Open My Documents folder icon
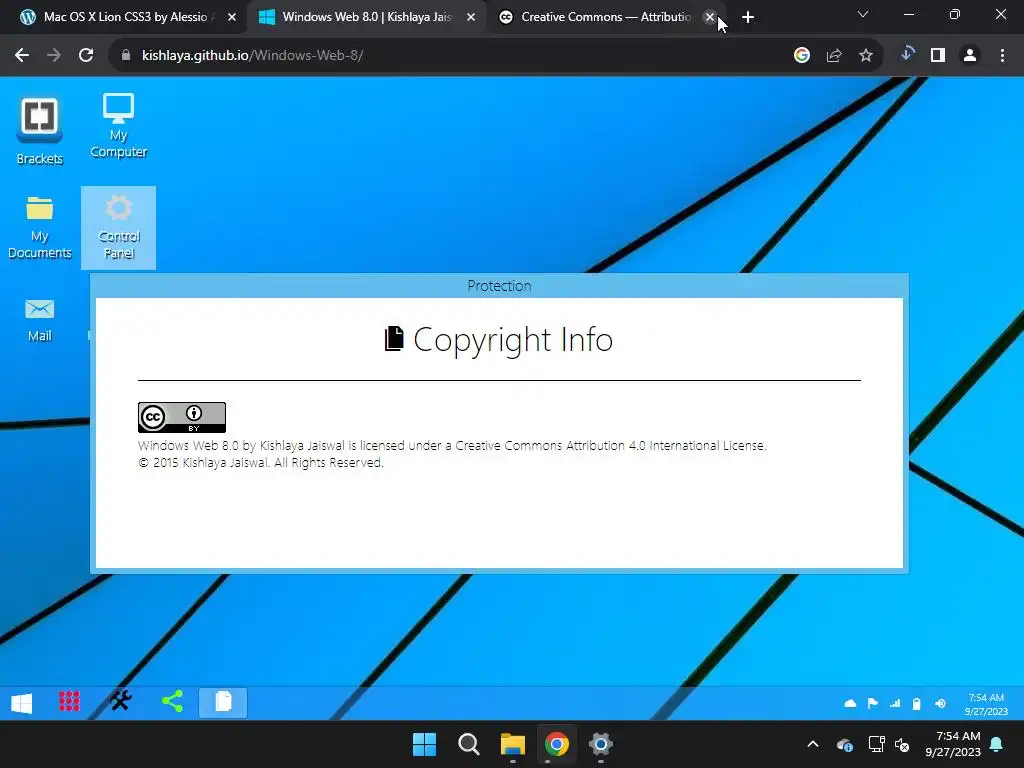The height and width of the screenshot is (768, 1024). 39,227
